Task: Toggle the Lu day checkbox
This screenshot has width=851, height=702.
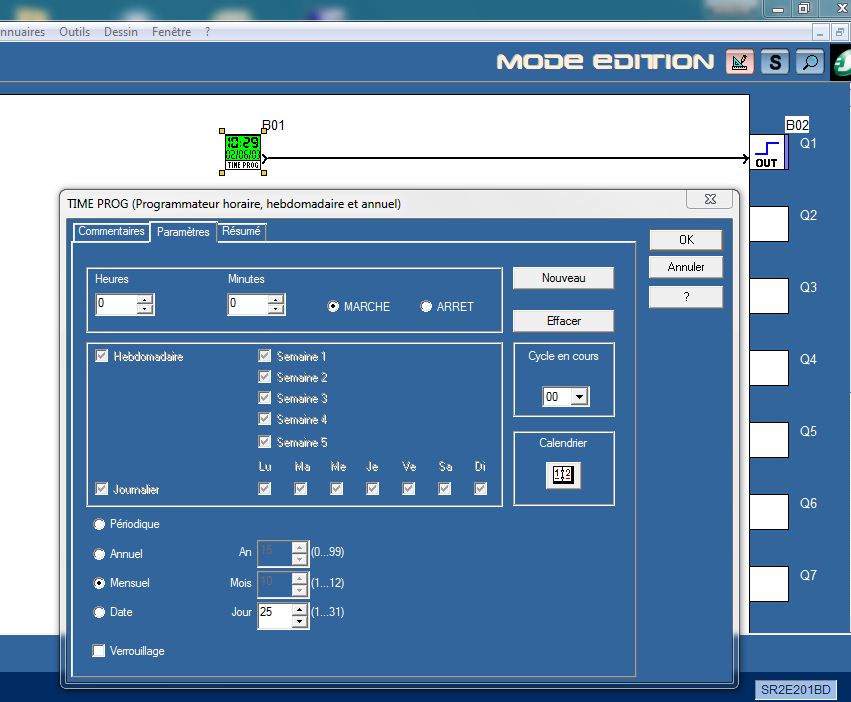Action: pyautogui.click(x=265, y=489)
